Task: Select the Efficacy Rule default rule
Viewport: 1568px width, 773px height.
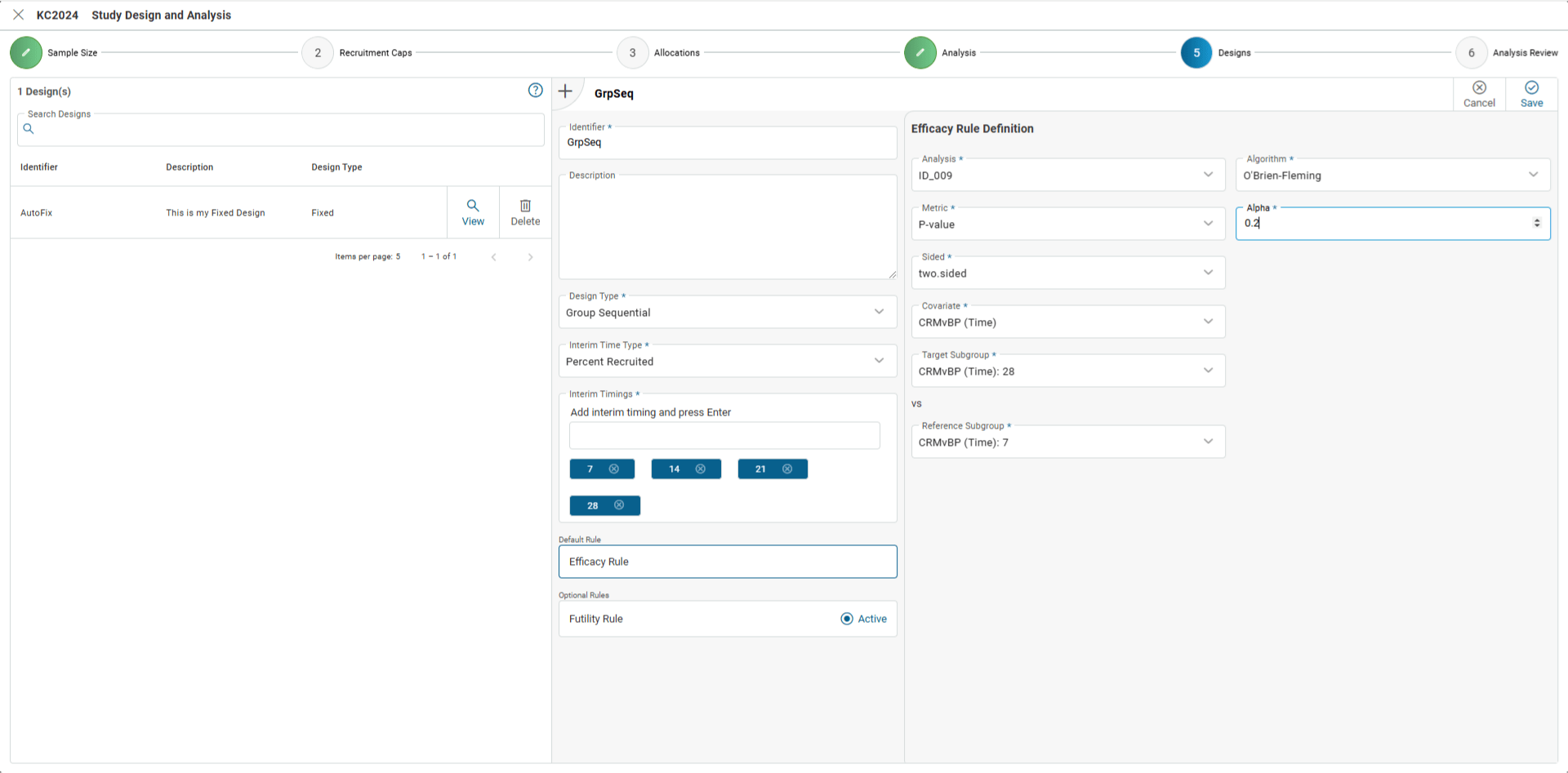Action: click(x=728, y=562)
